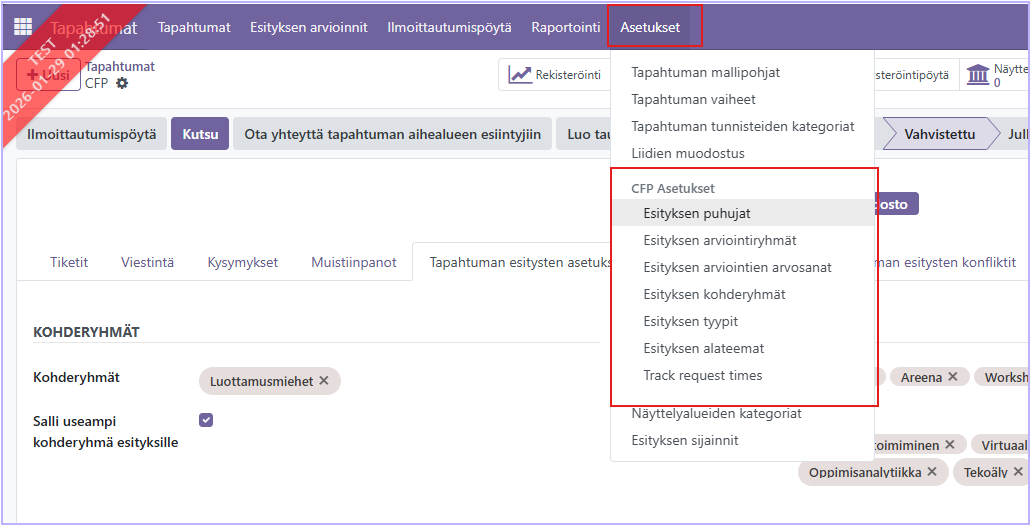Open the apps grid launcher
Image resolution: width=1030 pixels, height=526 pixels.
22,27
